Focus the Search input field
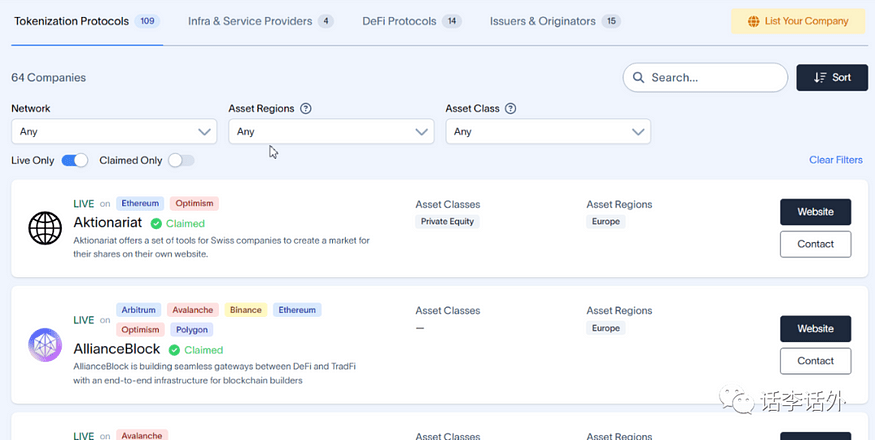 click(705, 78)
